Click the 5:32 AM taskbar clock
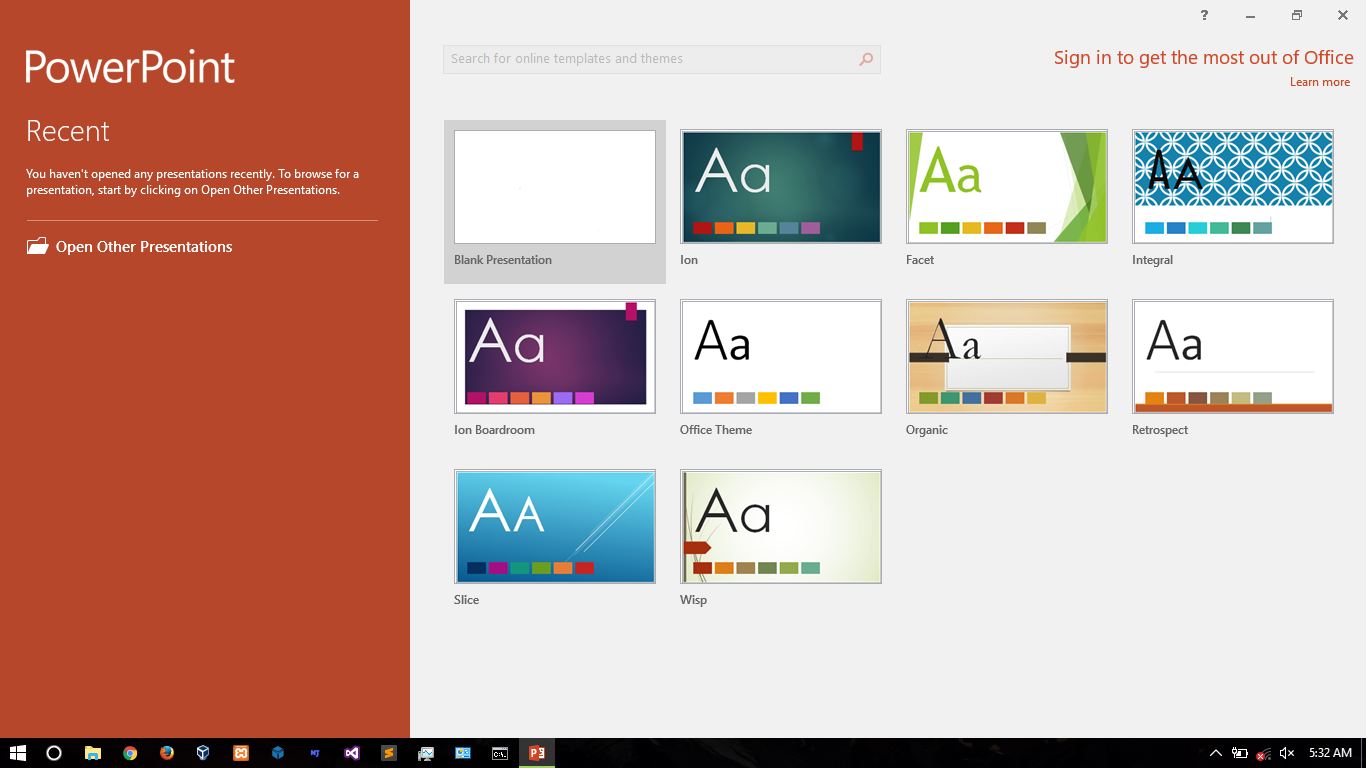The image size is (1366, 768). (x=1330, y=753)
